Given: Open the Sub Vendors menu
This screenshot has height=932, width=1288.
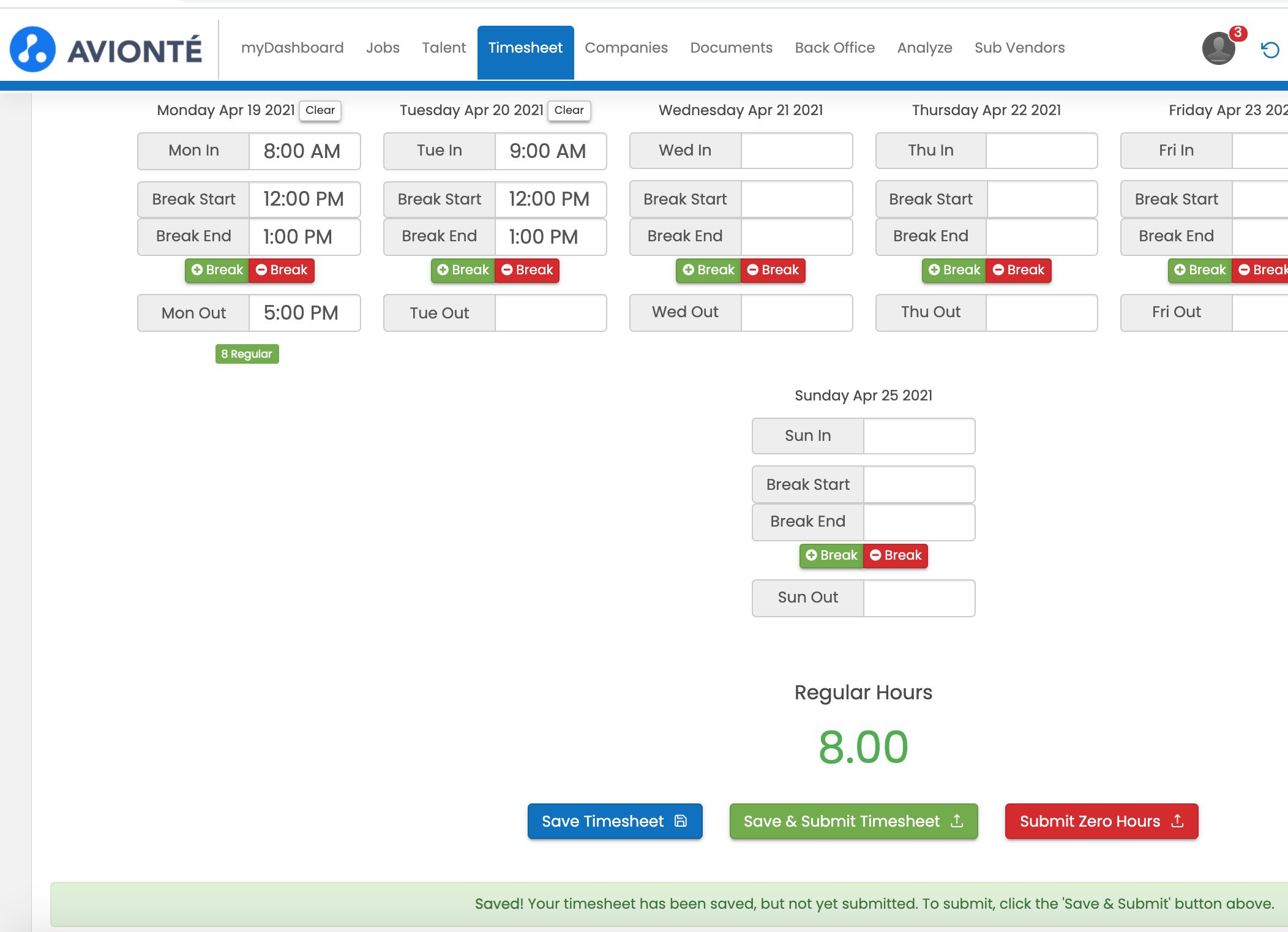Looking at the screenshot, I should 1019,48.
